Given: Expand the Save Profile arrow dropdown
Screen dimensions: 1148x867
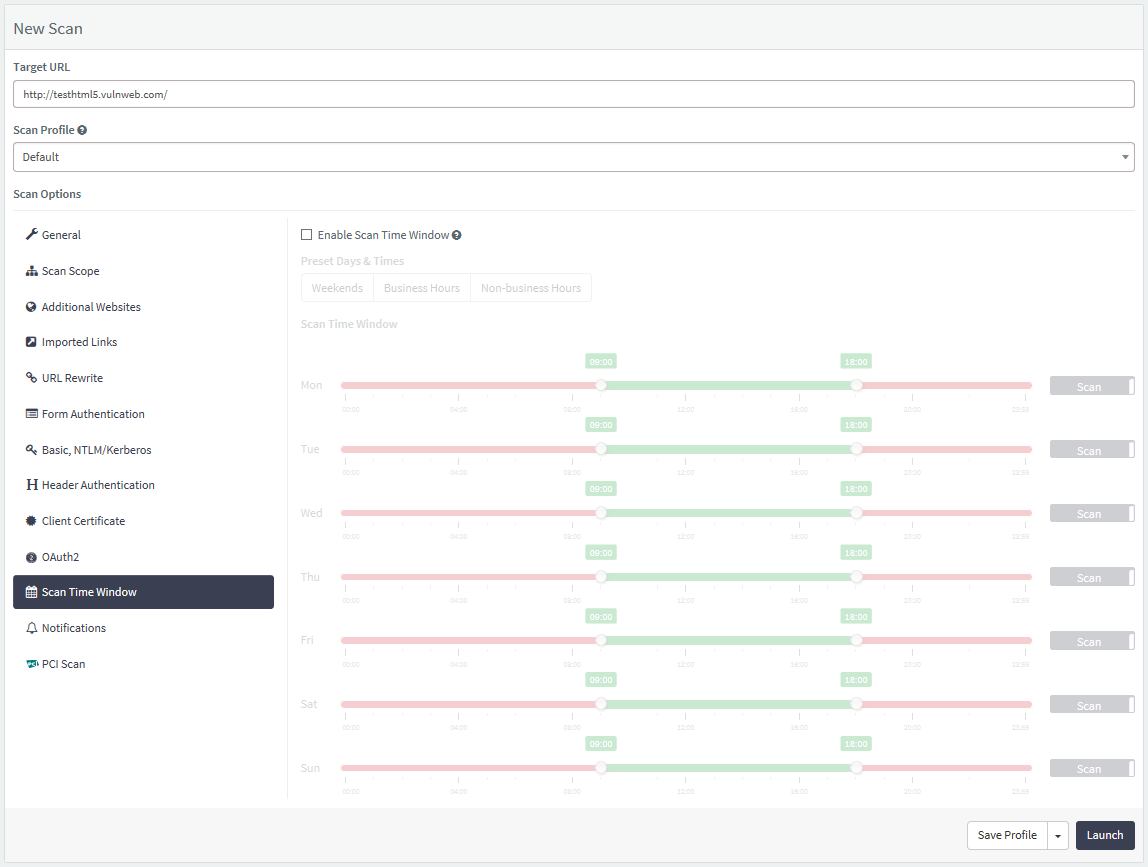Looking at the screenshot, I should point(1058,836).
